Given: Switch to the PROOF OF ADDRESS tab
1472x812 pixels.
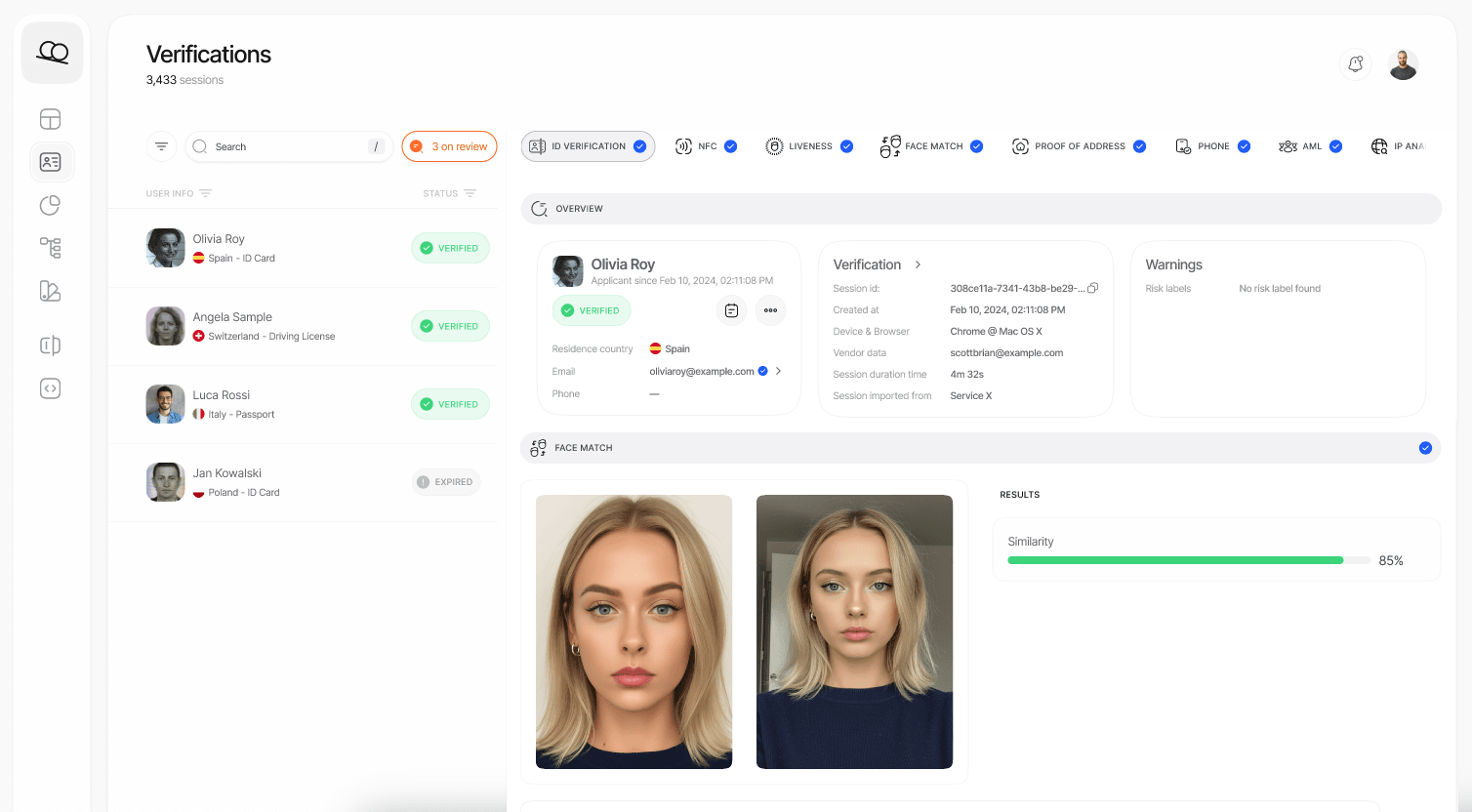Looking at the screenshot, I should (x=1080, y=145).
